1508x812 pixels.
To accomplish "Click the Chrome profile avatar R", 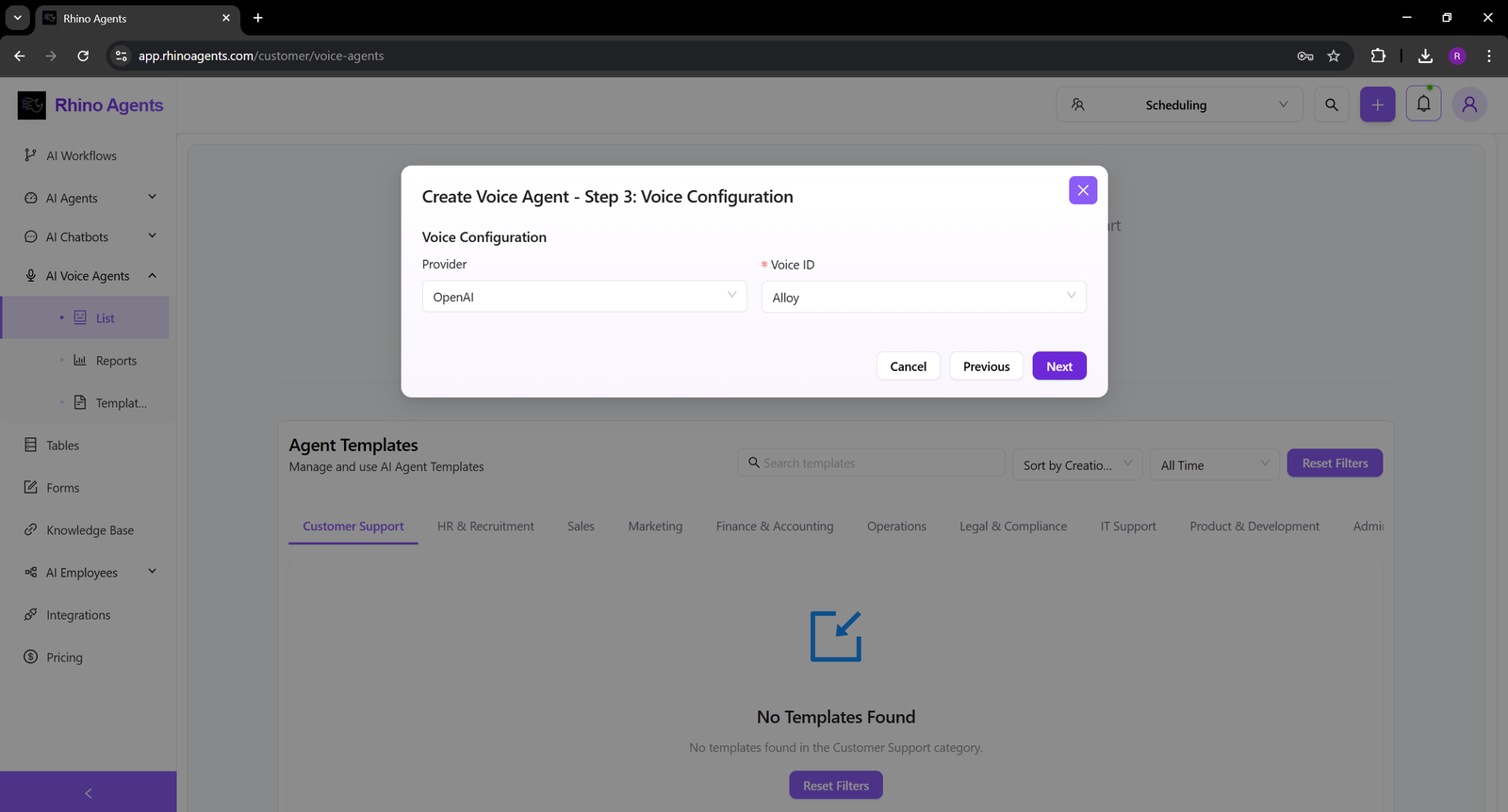I will pos(1457,56).
